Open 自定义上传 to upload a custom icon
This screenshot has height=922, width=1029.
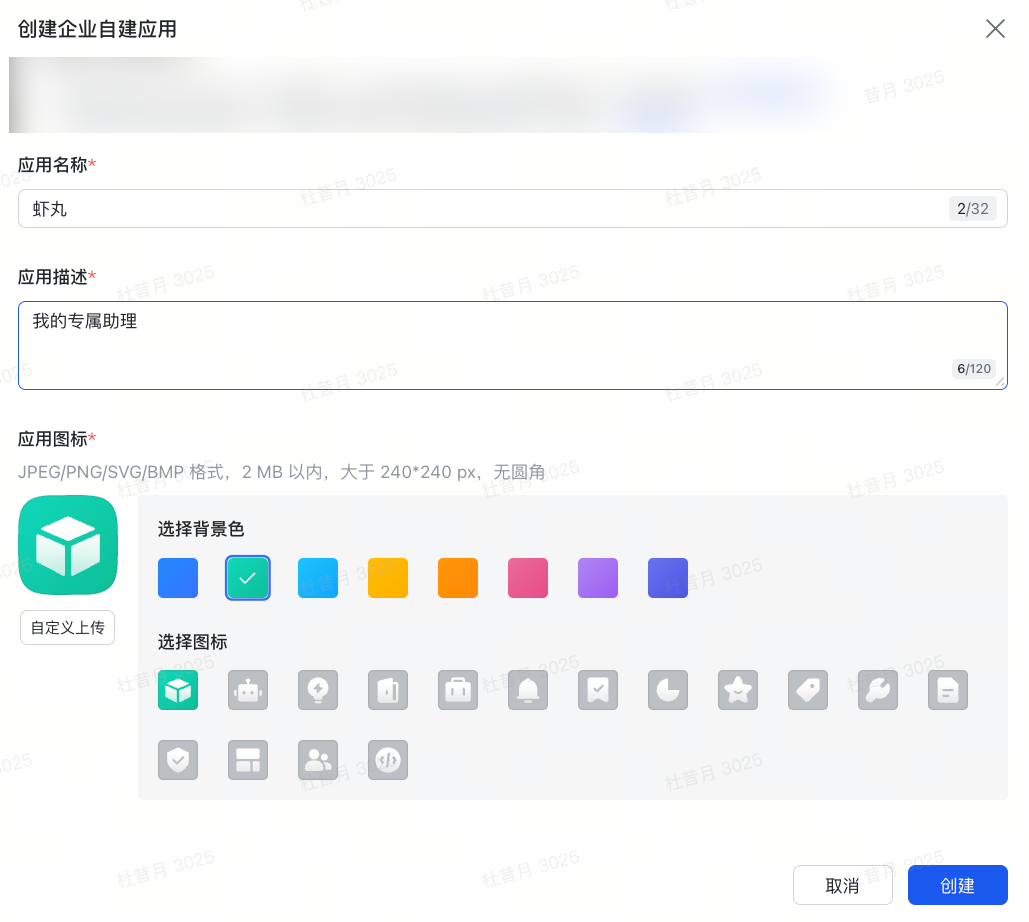67,627
